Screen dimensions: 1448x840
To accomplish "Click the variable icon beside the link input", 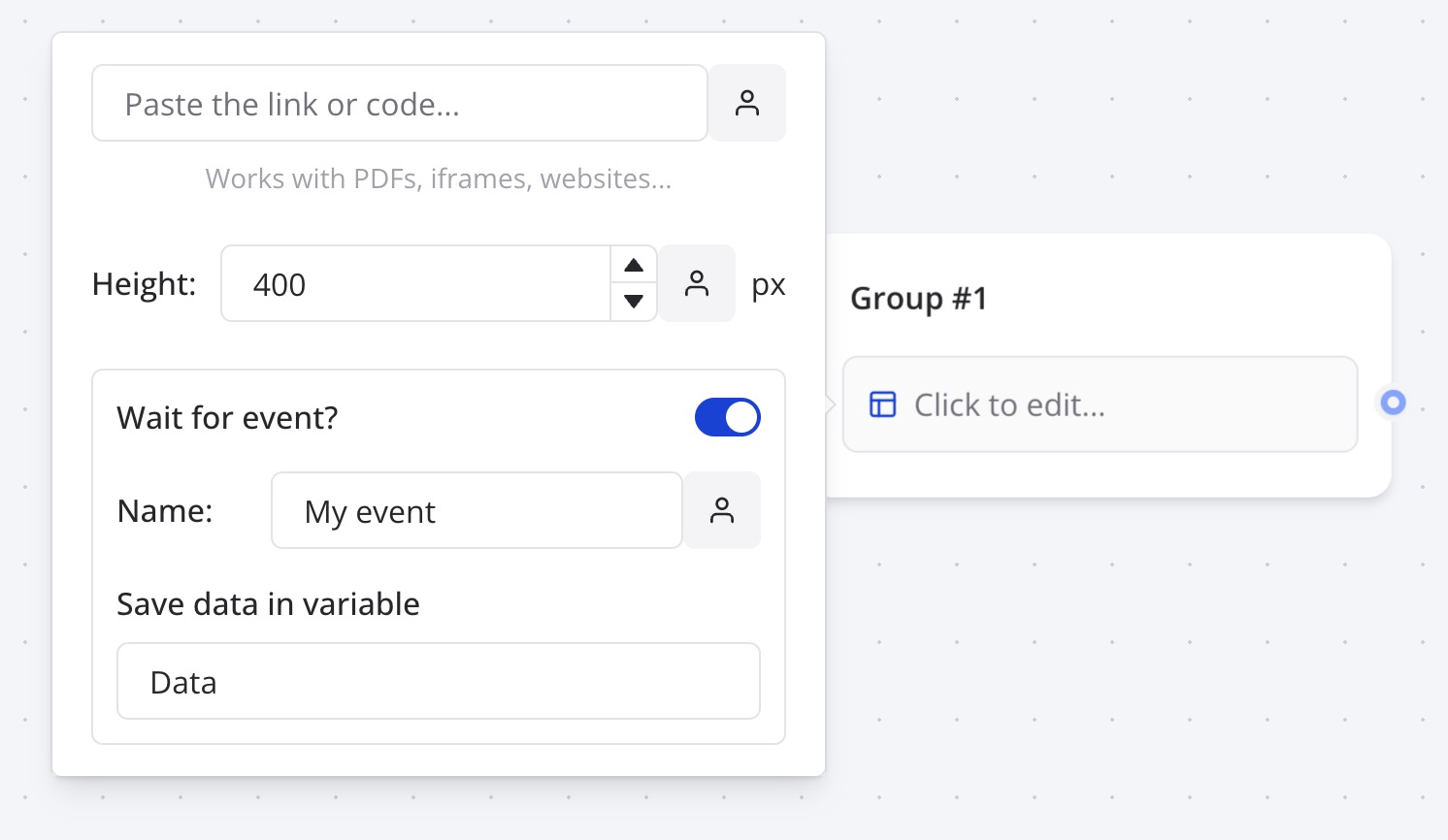I will (747, 103).
